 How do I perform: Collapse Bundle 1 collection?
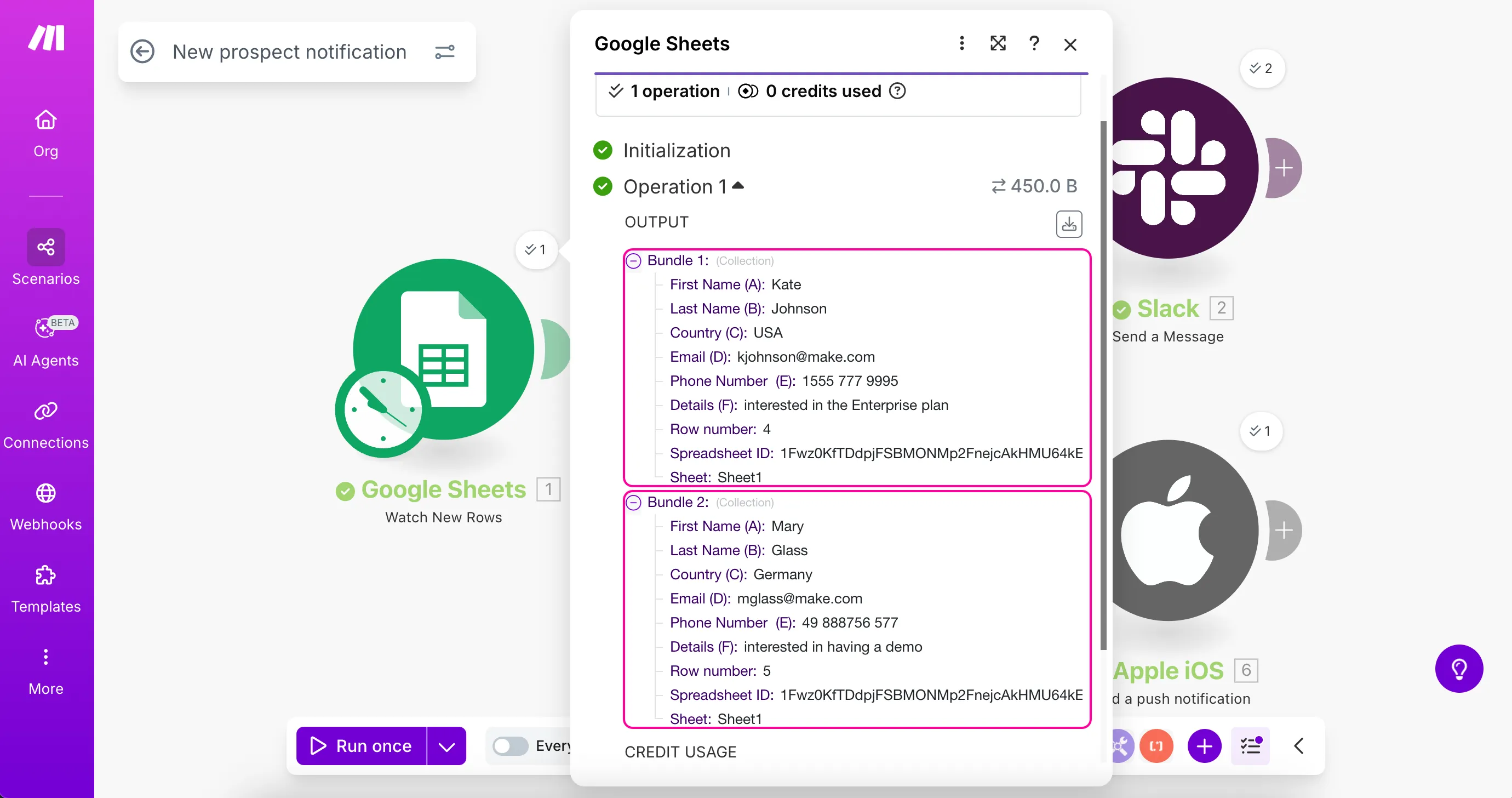[633, 261]
